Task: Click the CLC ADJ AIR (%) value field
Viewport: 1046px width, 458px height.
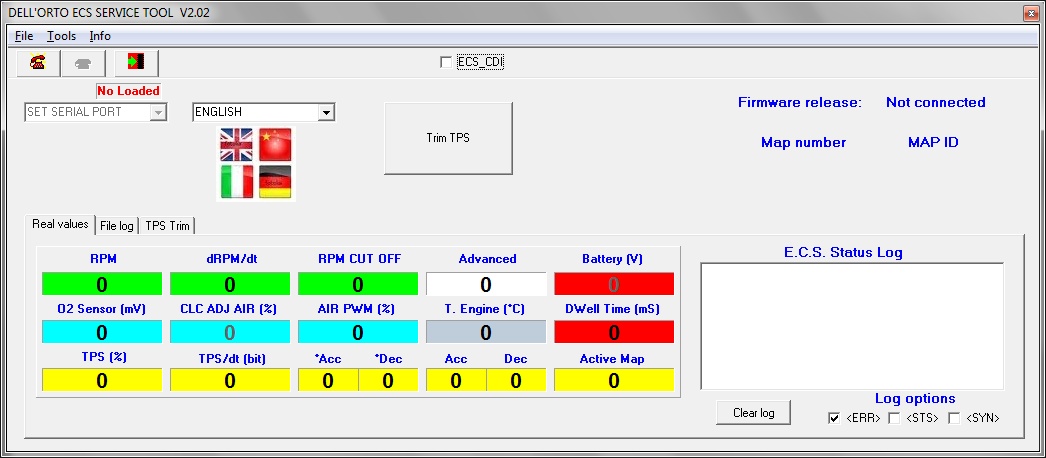Action: pyautogui.click(x=229, y=332)
